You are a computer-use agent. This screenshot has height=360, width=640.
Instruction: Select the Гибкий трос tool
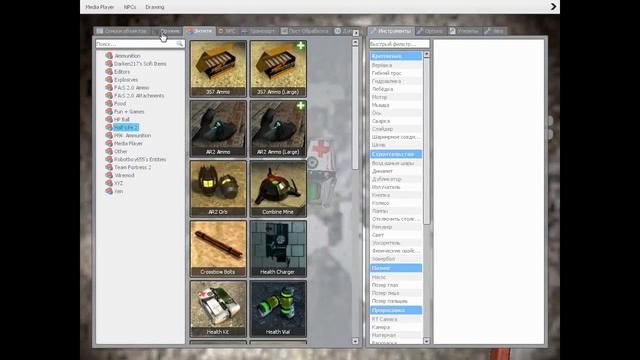pos(396,73)
